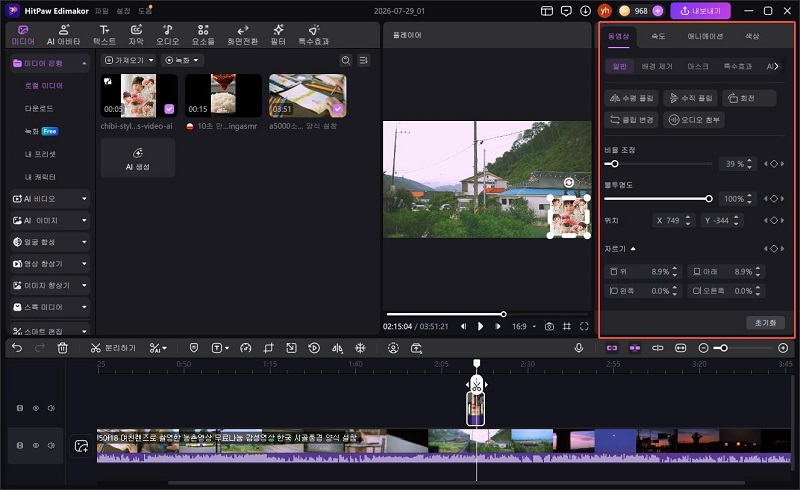The height and width of the screenshot is (490, 800).
Task: Switch to the 속도 (Speed) tab
Action: 658,36
